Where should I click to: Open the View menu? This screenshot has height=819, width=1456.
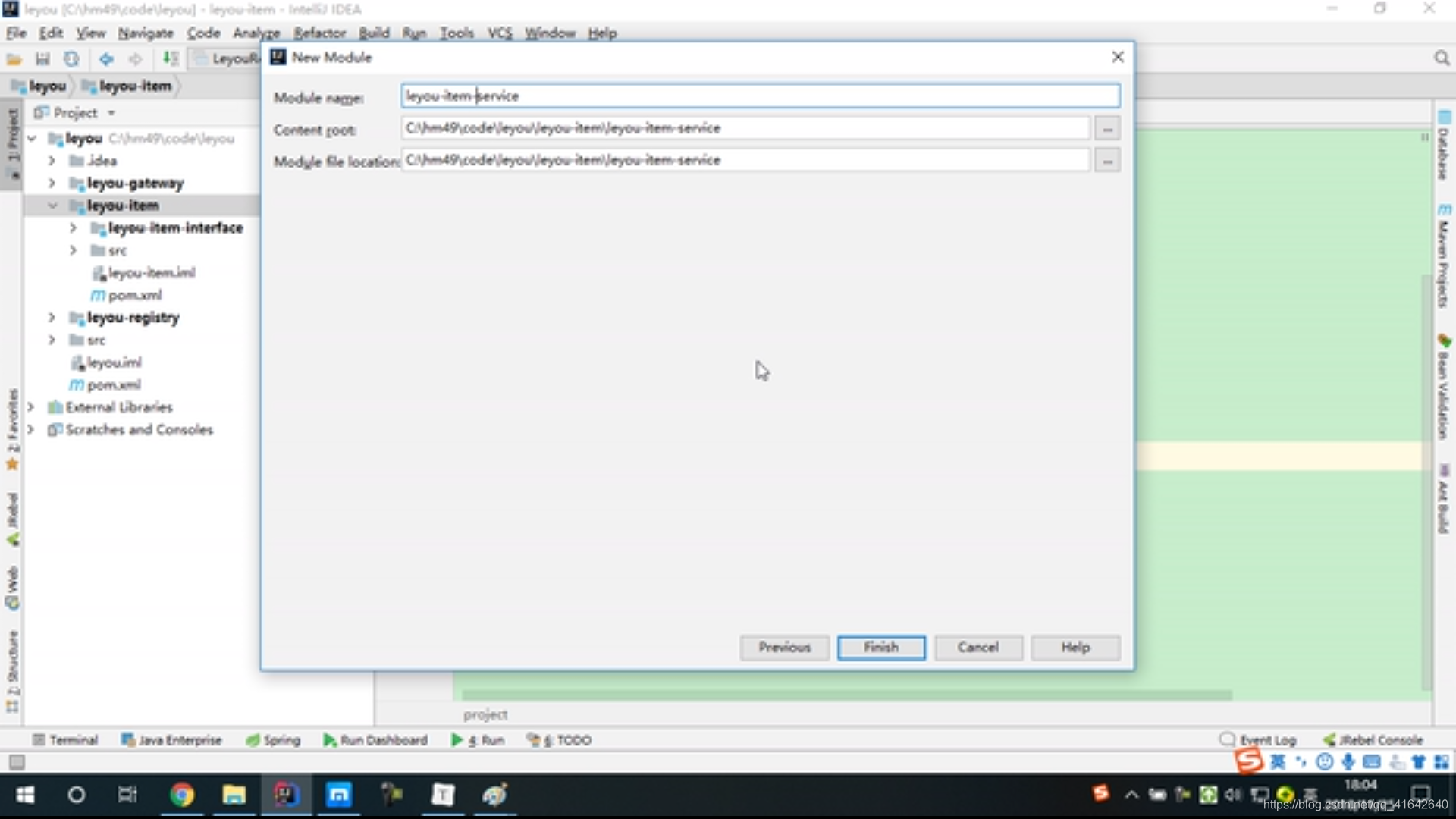coord(90,33)
